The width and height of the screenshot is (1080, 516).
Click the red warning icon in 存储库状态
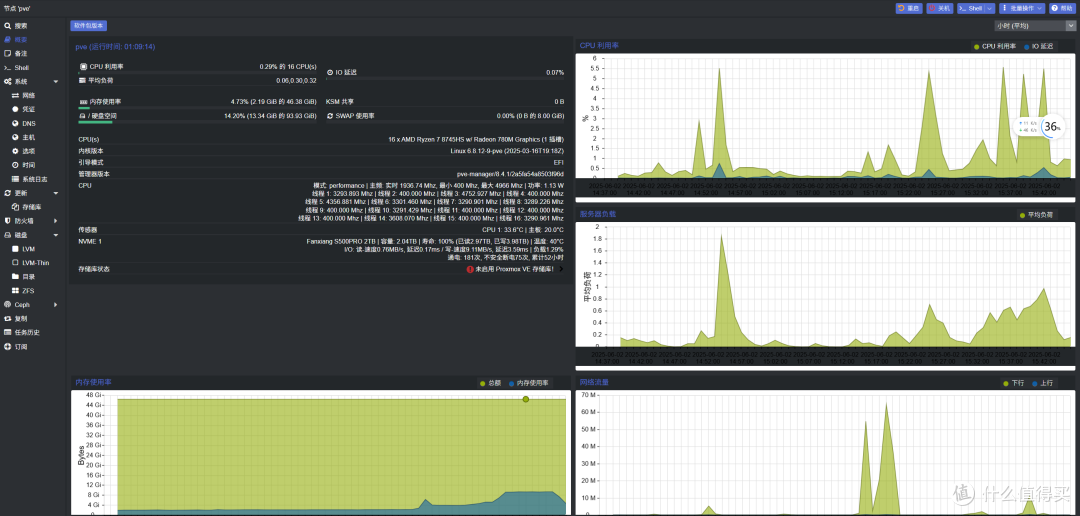tap(470, 269)
